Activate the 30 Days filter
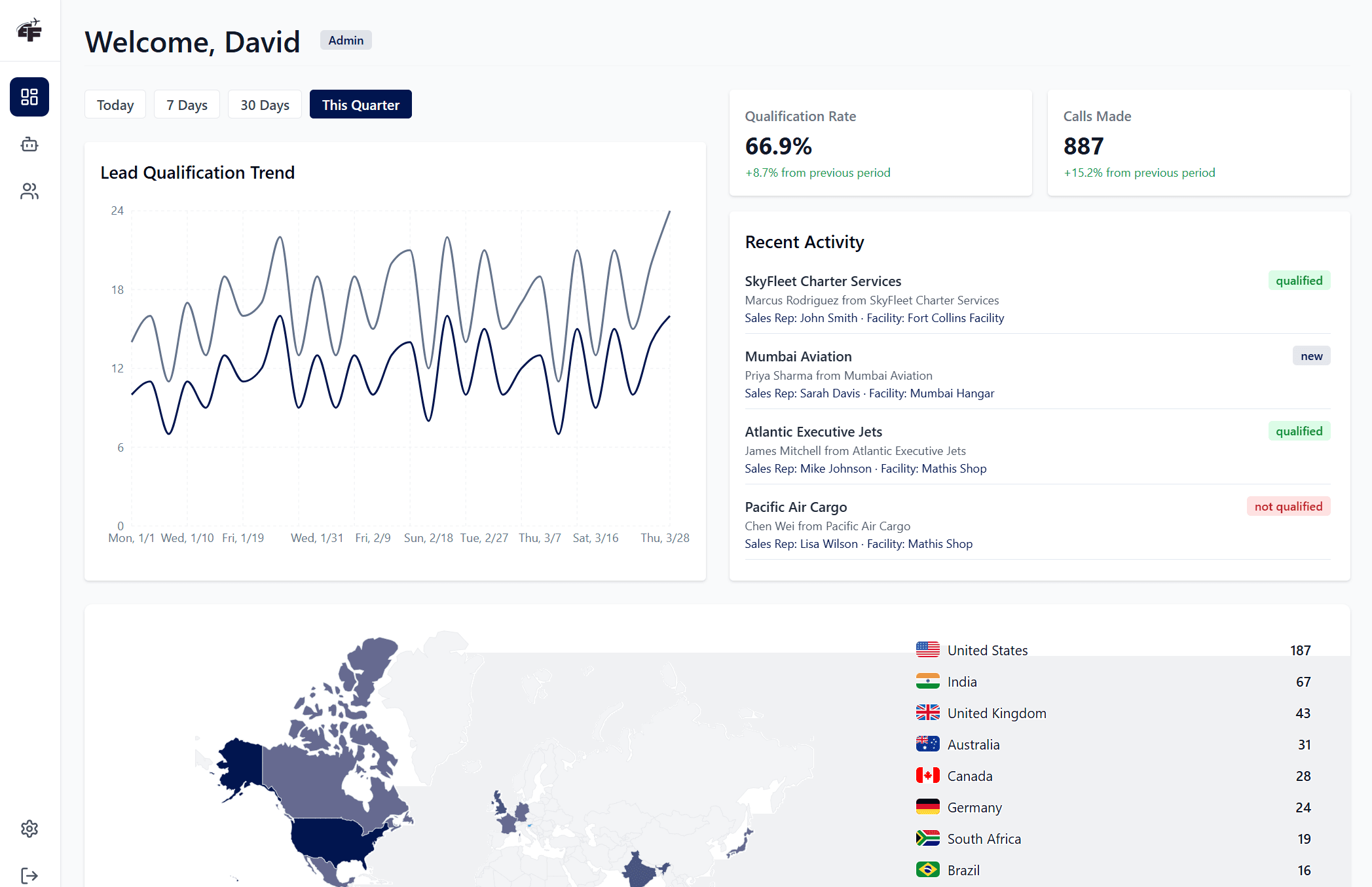Image resolution: width=1372 pixels, height=887 pixels. [x=265, y=104]
